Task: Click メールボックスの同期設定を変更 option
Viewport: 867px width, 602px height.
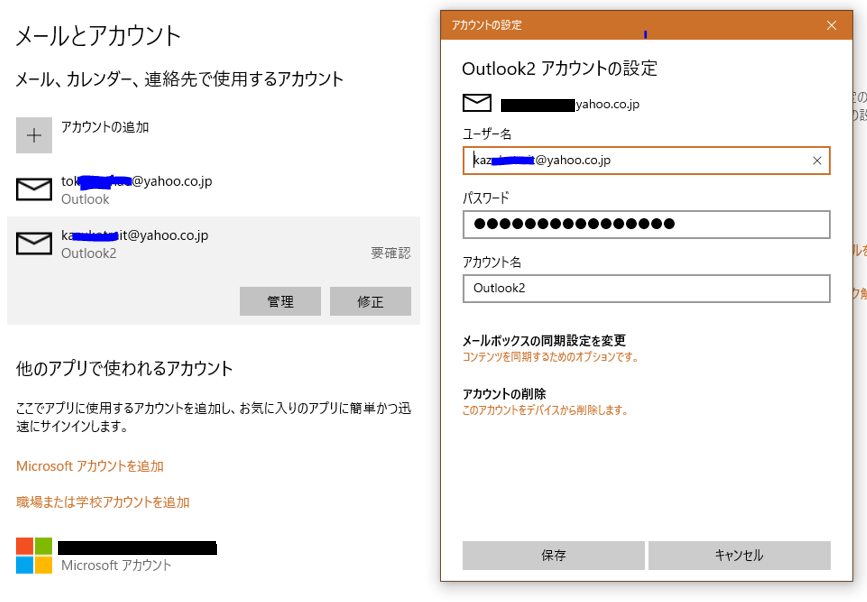Action: point(544,340)
